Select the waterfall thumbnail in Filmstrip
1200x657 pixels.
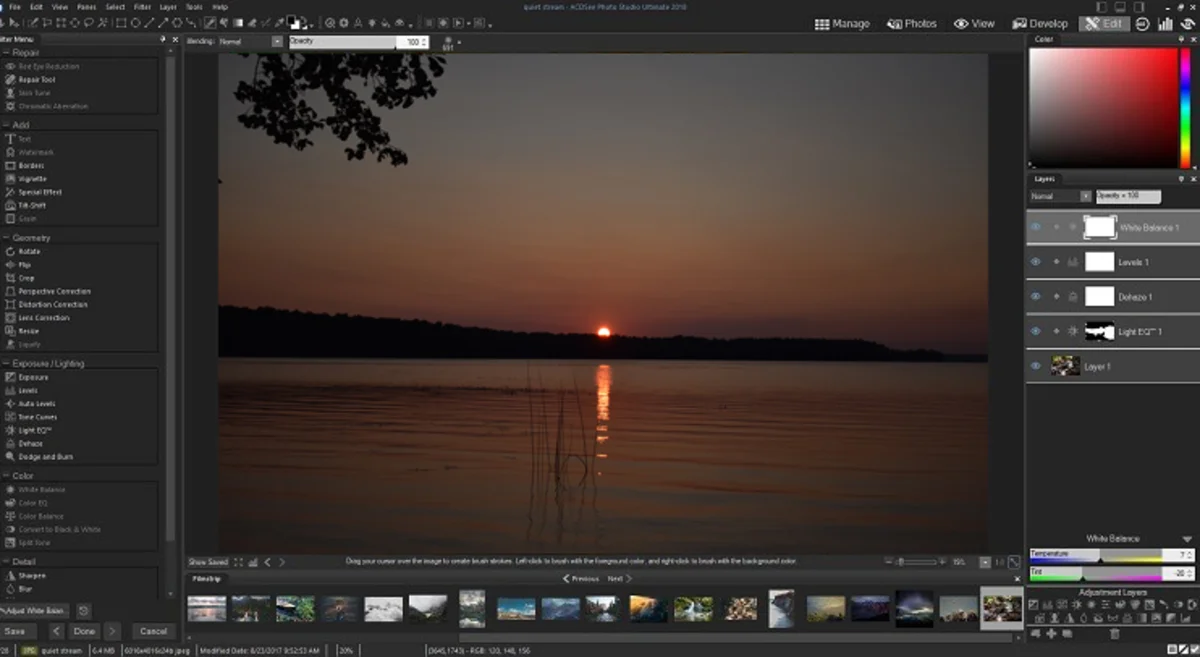693,609
